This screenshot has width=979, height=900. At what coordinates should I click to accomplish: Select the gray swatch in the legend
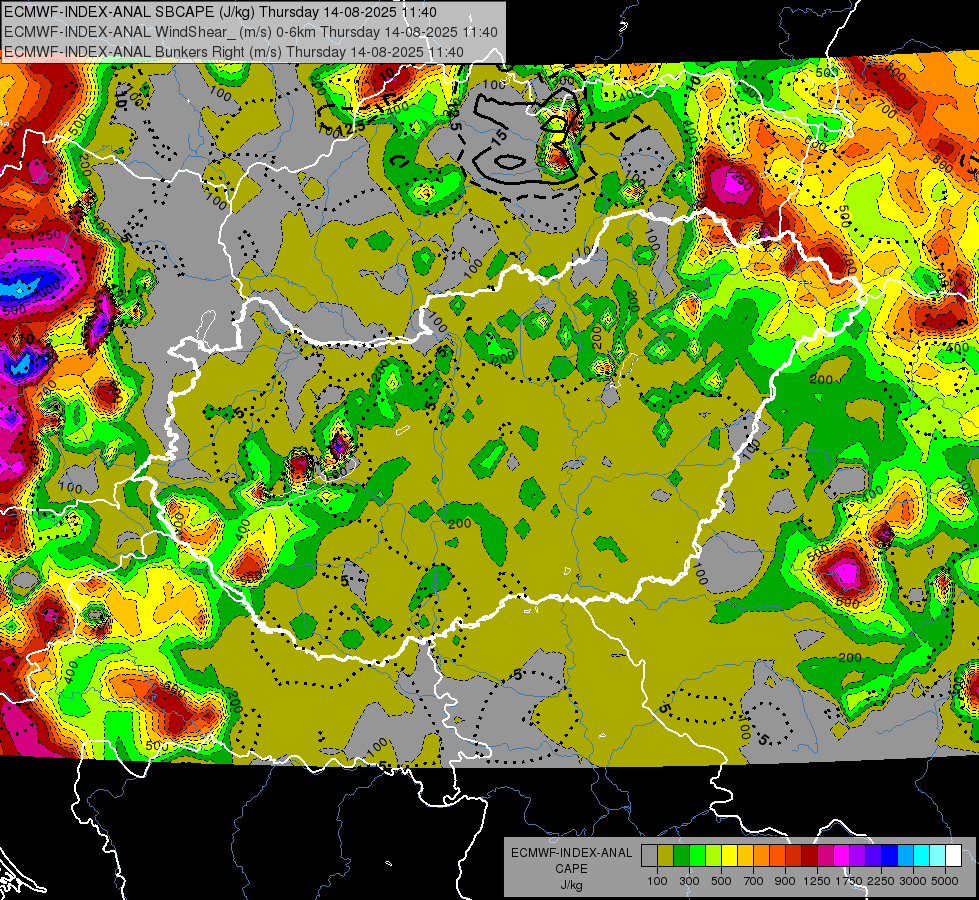tap(649, 855)
